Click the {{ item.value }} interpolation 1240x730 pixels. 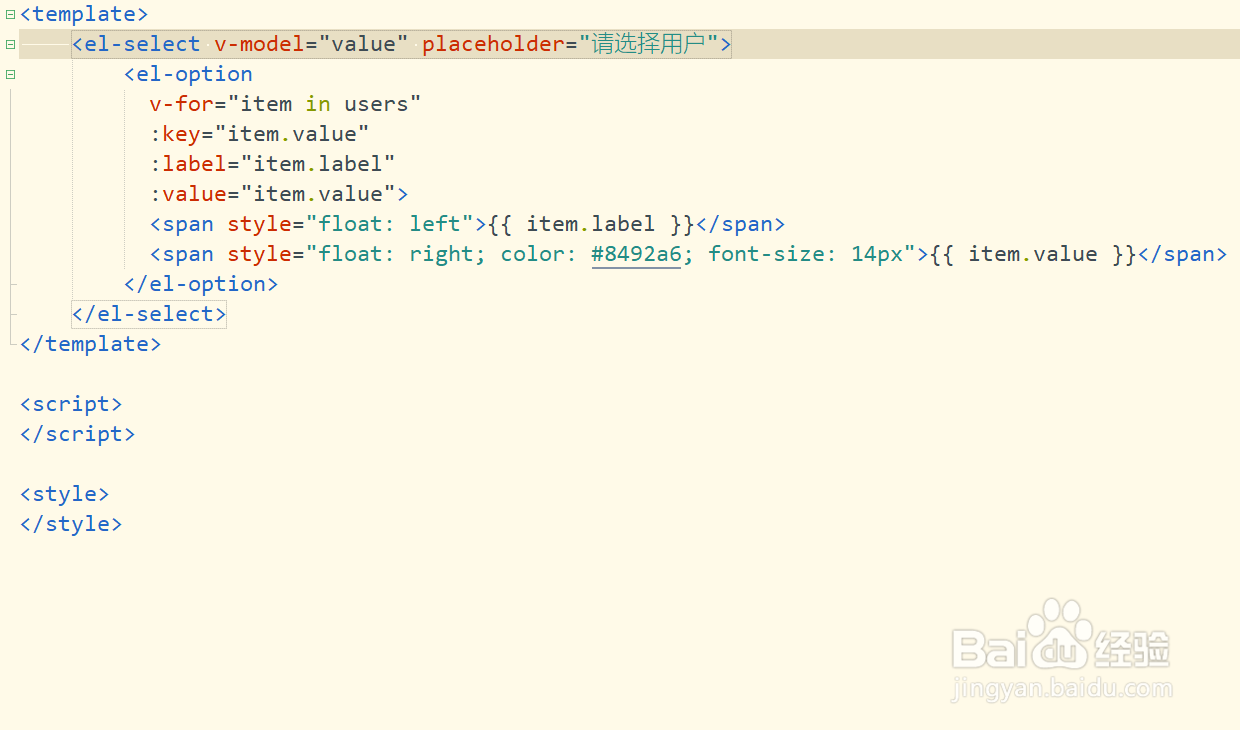(1033, 254)
